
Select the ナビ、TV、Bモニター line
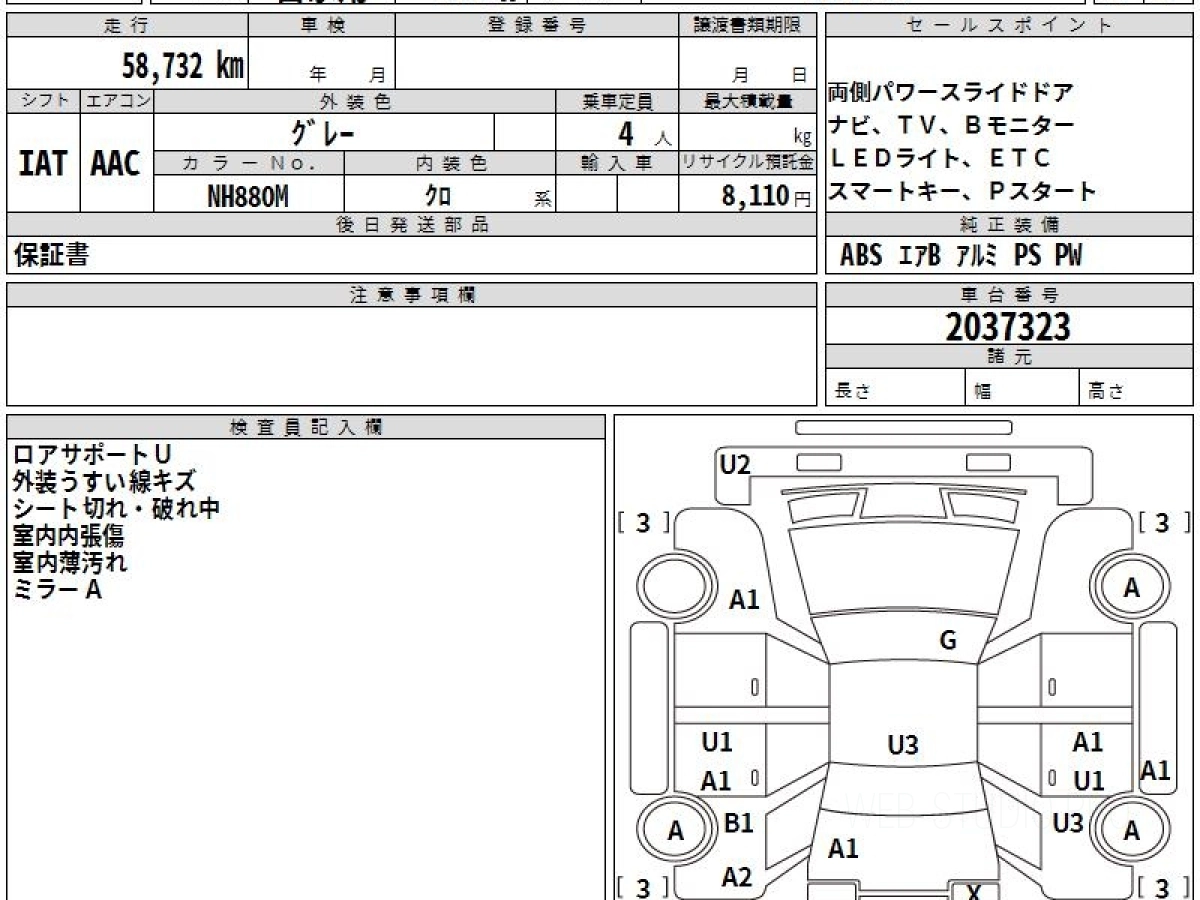pyautogui.click(x=951, y=126)
